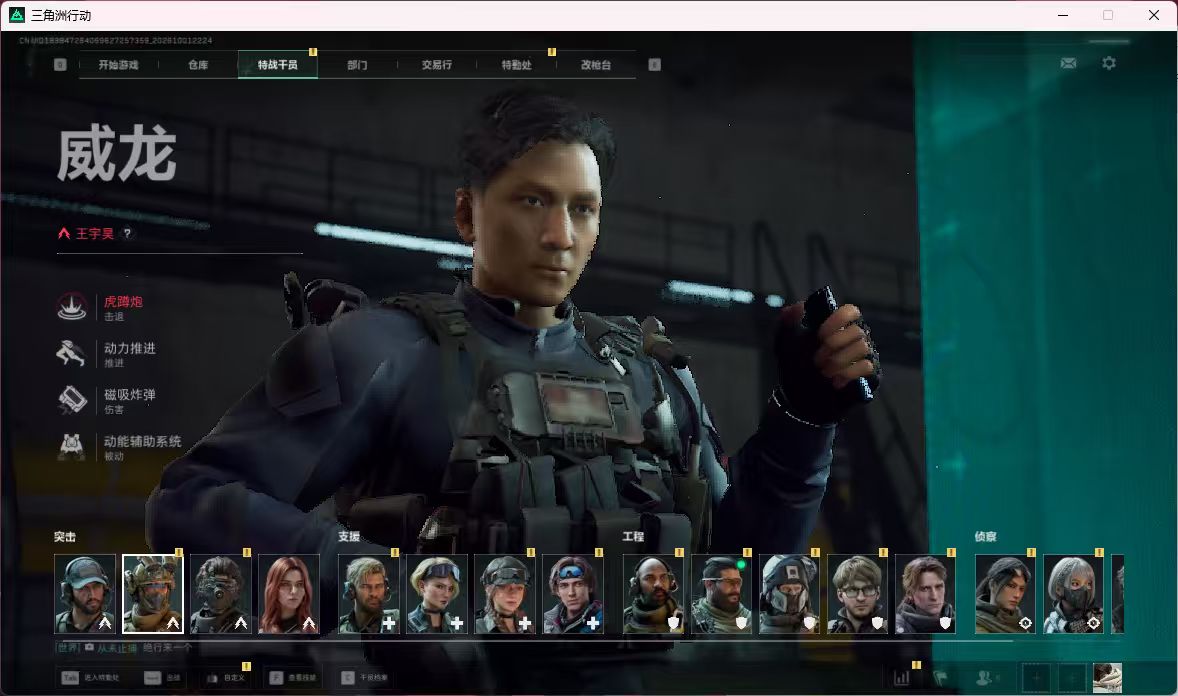Viewport: 1178px width, 696px height.
Task: Click the flag icon in bottom bar
Action: (940, 678)
